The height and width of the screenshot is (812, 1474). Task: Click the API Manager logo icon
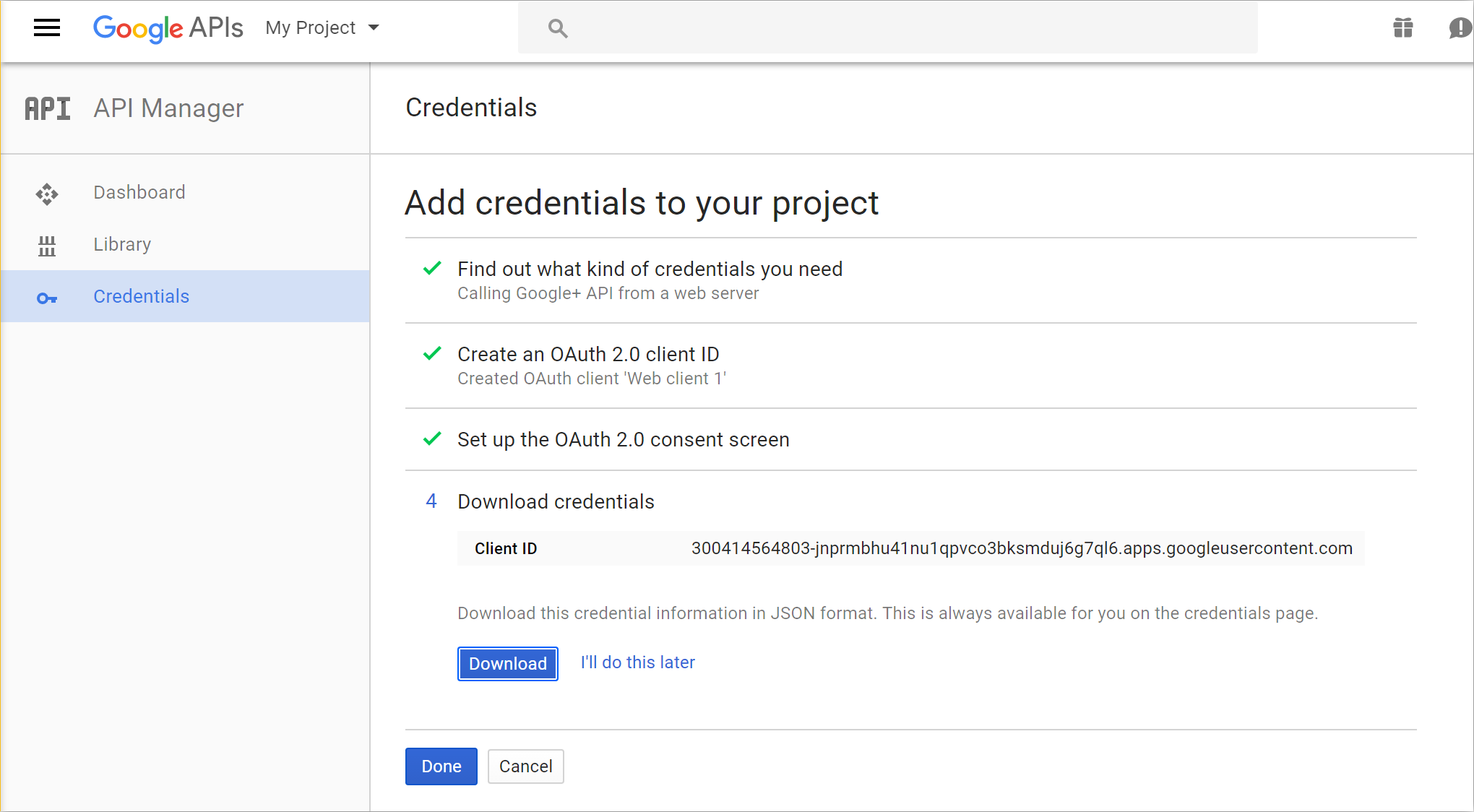click(48, 108)
